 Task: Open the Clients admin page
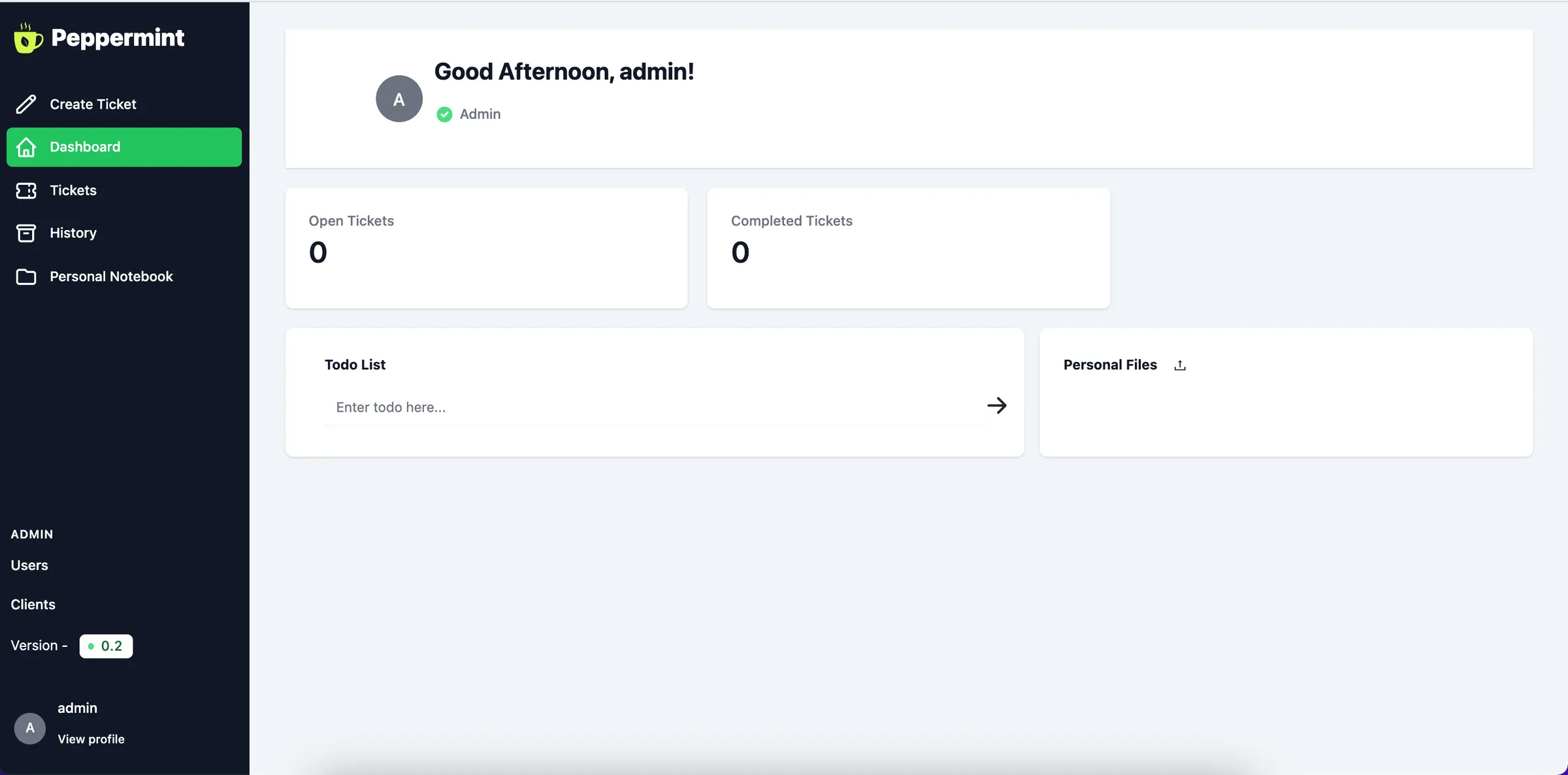click(x=33, y=604)
